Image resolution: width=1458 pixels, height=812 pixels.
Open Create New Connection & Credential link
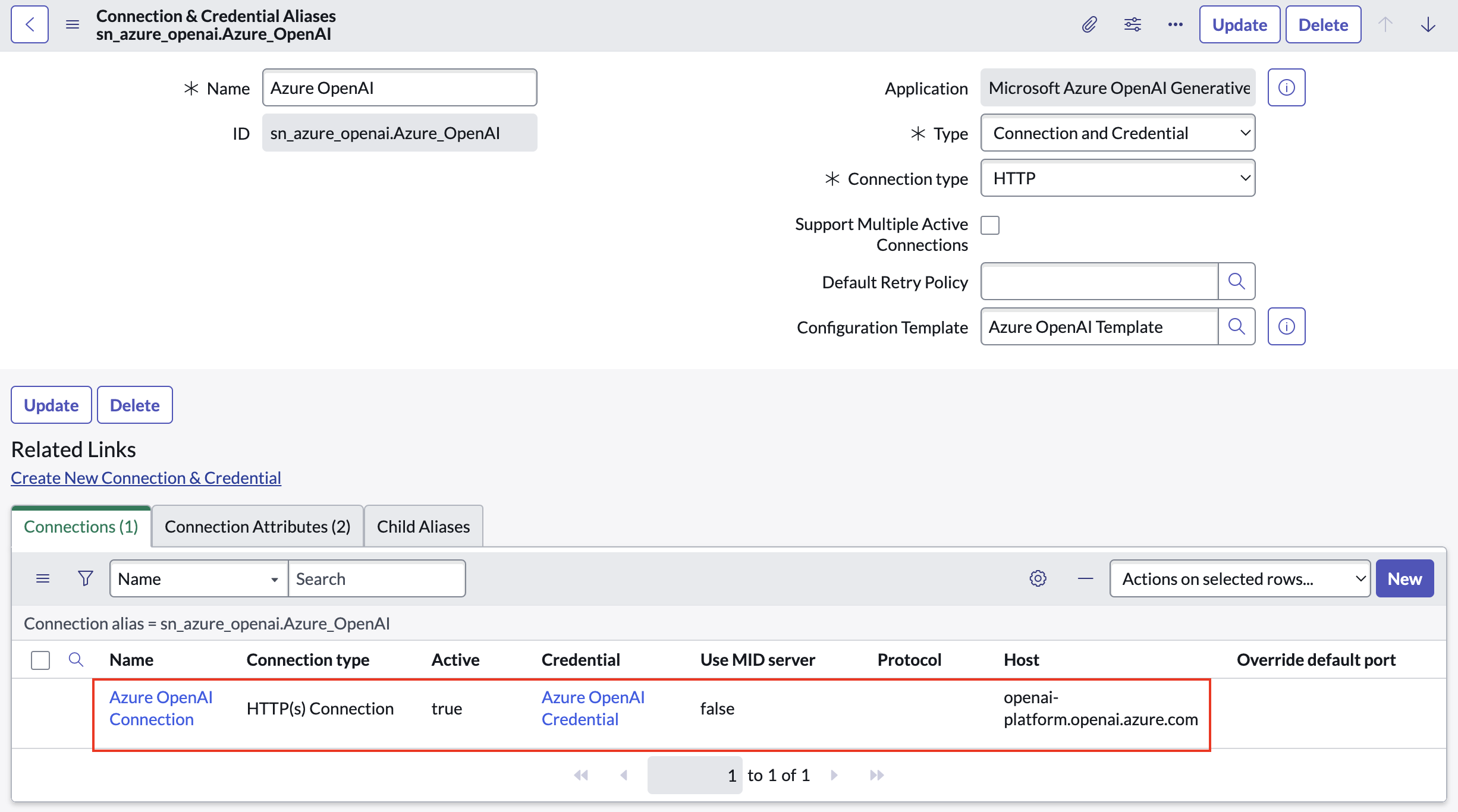click(x=146, y=478)
